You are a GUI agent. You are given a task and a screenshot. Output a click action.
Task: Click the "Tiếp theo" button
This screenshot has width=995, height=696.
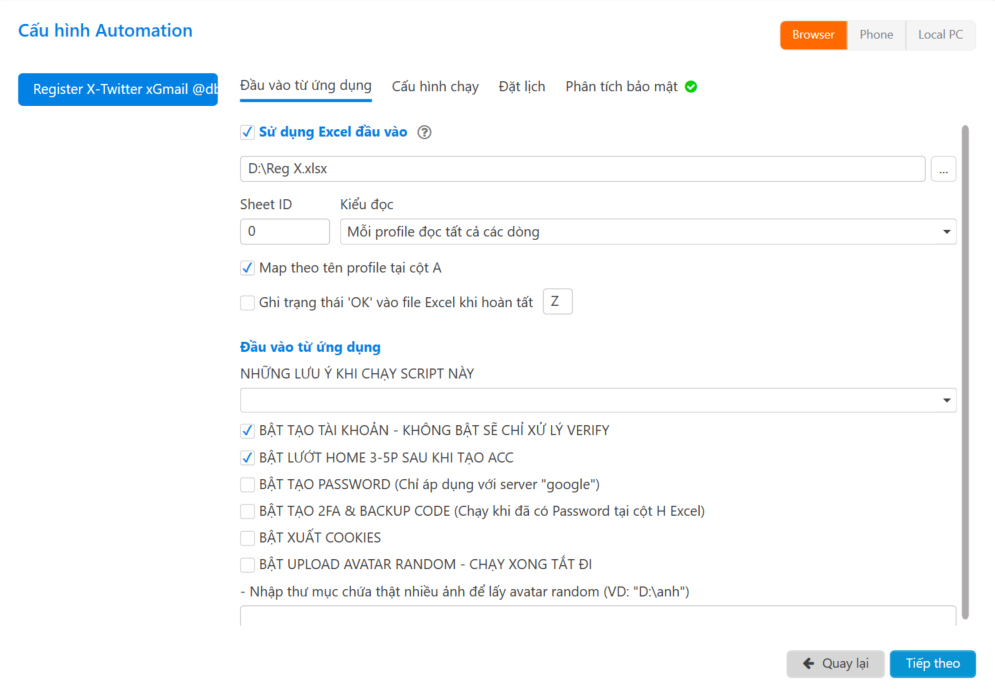click(x=932, y=664)
